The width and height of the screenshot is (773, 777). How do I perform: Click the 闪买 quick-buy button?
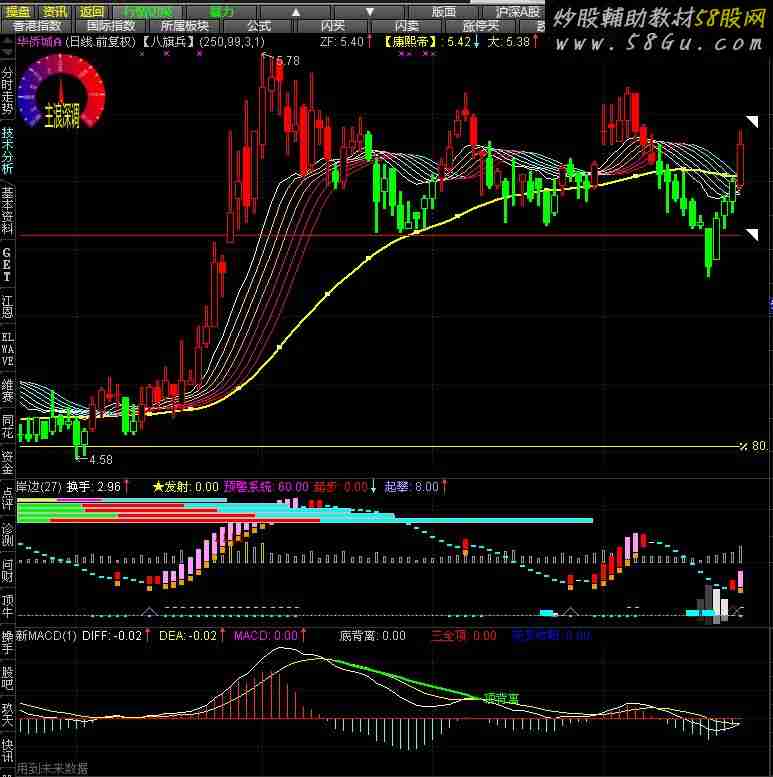[x=332, y=26]
